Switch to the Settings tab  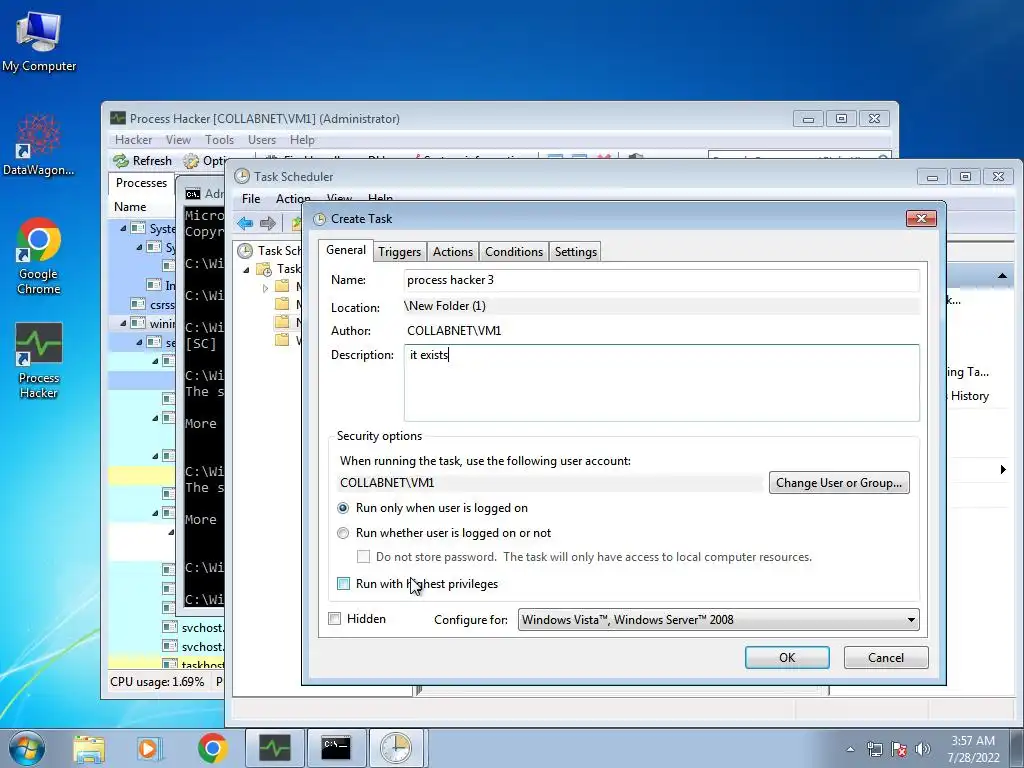[575, 252]
